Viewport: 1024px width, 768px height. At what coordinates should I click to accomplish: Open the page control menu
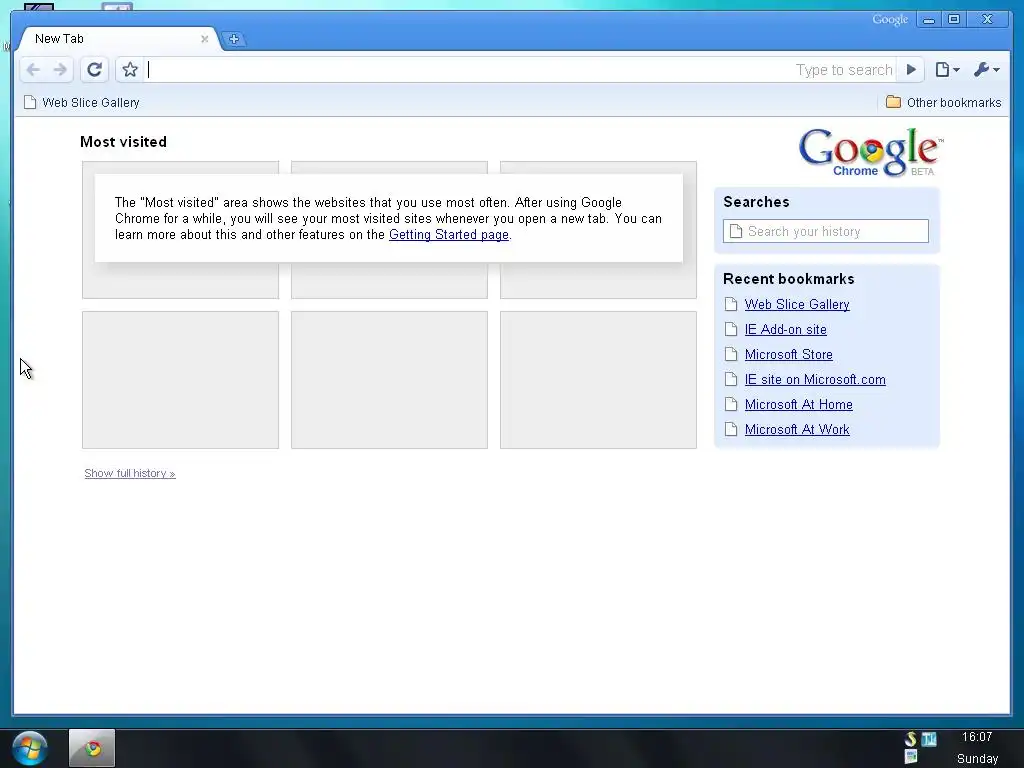pos(948,70)
